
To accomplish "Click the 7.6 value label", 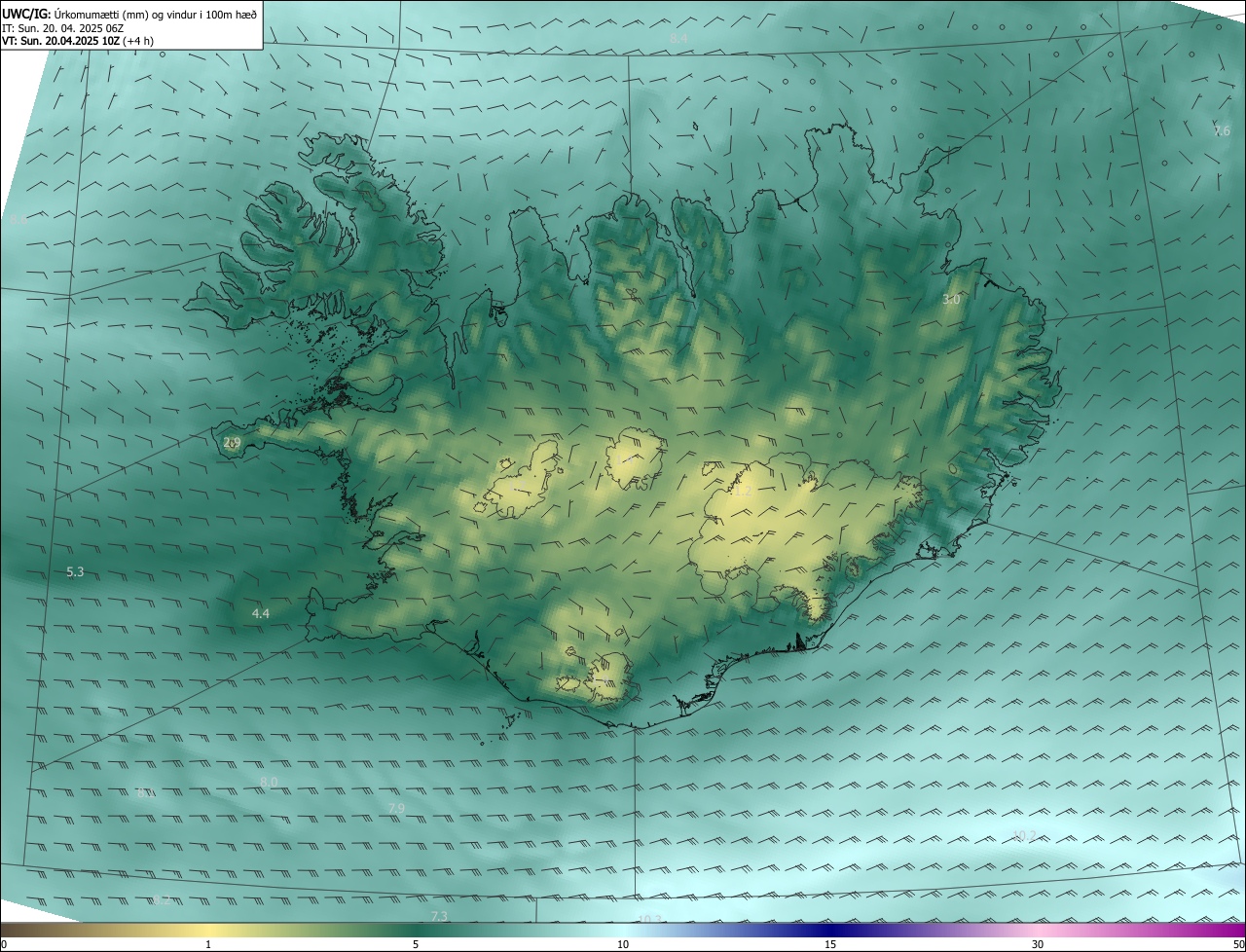I will (1222, 130).
